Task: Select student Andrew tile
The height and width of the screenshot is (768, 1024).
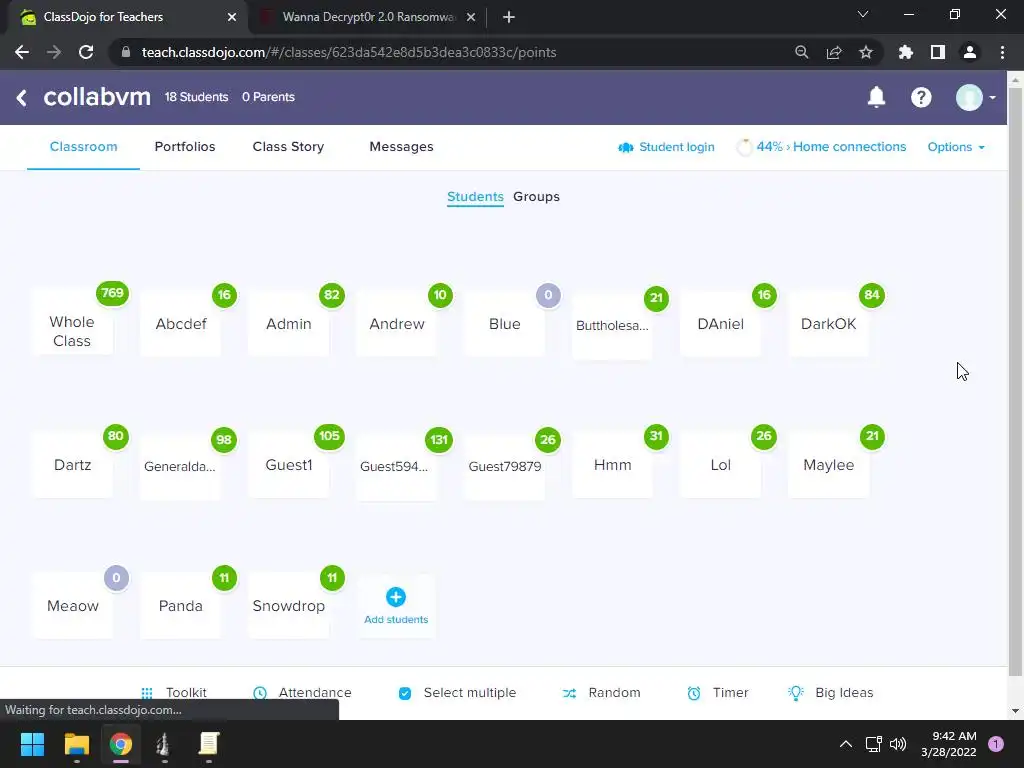Action: [396, 324]
